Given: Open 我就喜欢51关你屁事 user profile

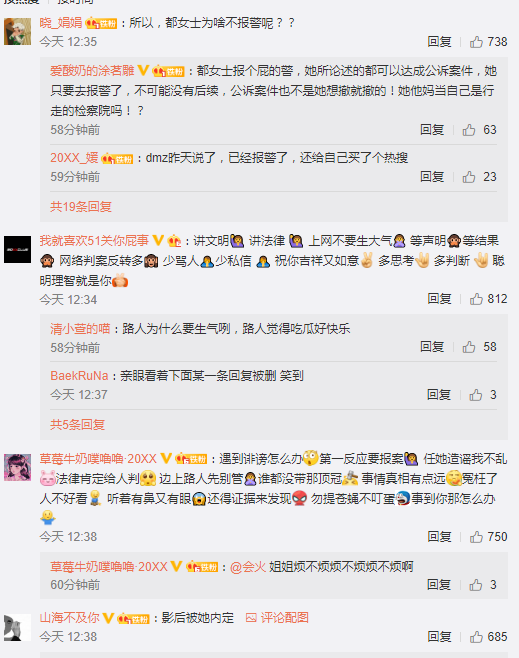Looking at the screenshot, I should (x=94, y=240).
